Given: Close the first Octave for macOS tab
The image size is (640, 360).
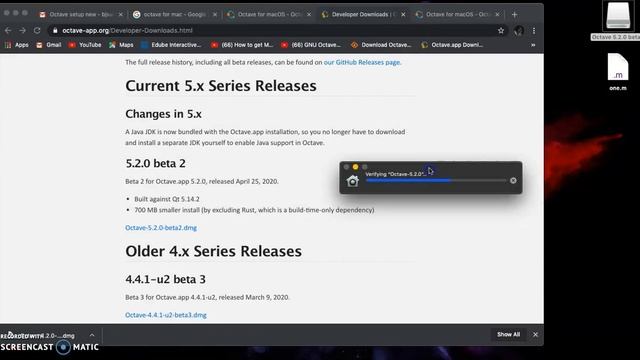Looking at the screenshot, I should click(309, 14).
